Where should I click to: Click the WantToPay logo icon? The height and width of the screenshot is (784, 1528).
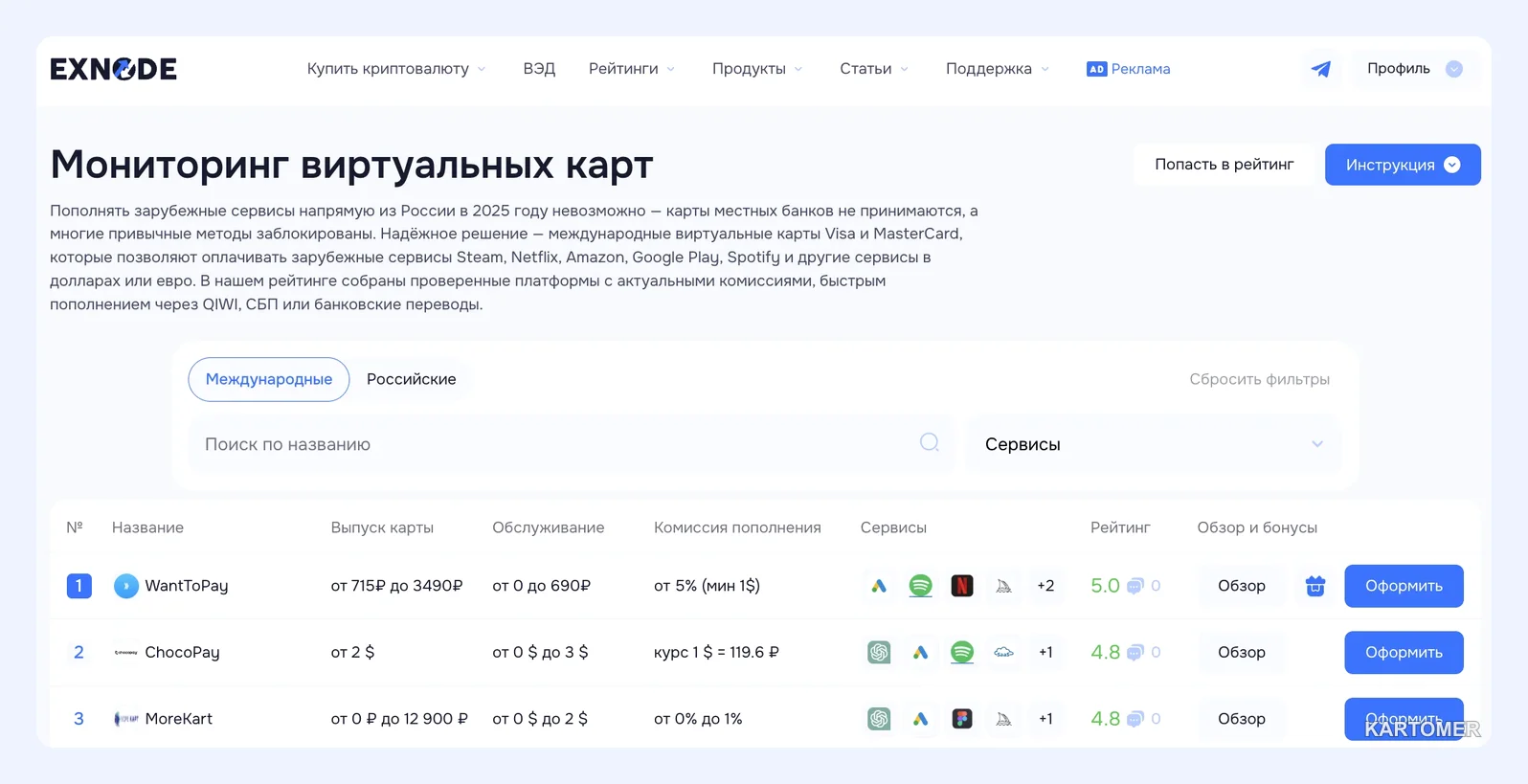click(x=125, y=586)
